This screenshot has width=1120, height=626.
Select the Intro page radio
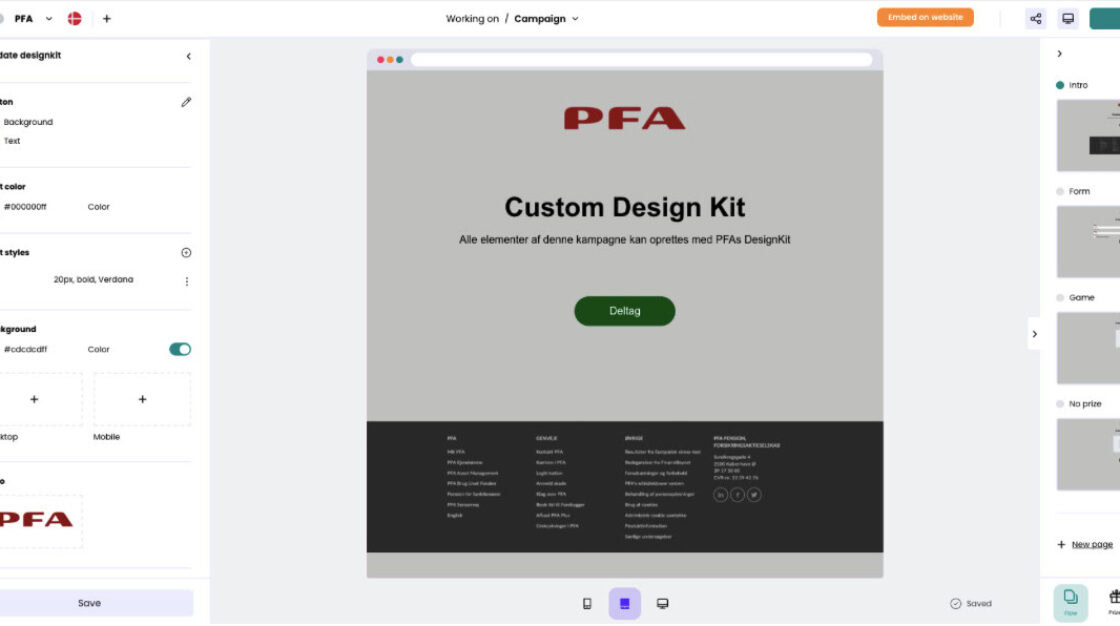(1060, 85)
